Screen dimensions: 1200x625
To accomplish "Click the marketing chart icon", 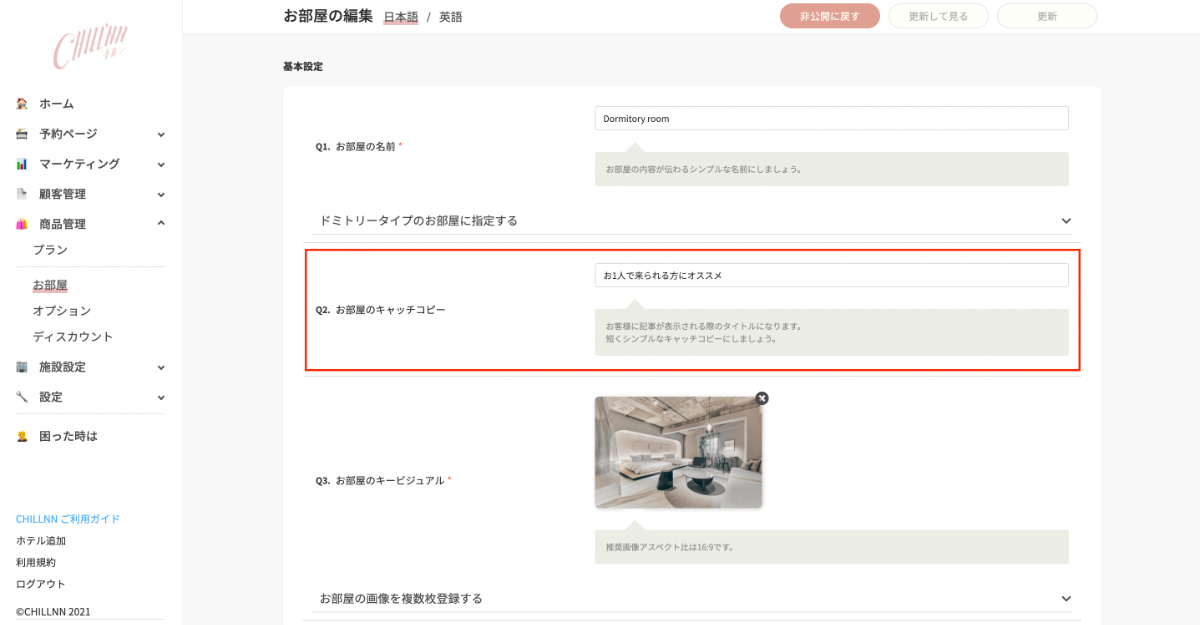I will [x=22, y=164].
